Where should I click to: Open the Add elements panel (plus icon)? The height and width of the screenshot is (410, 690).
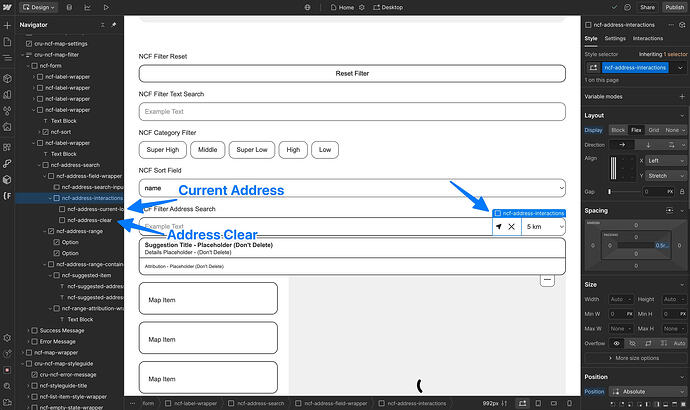pos(7,25)
